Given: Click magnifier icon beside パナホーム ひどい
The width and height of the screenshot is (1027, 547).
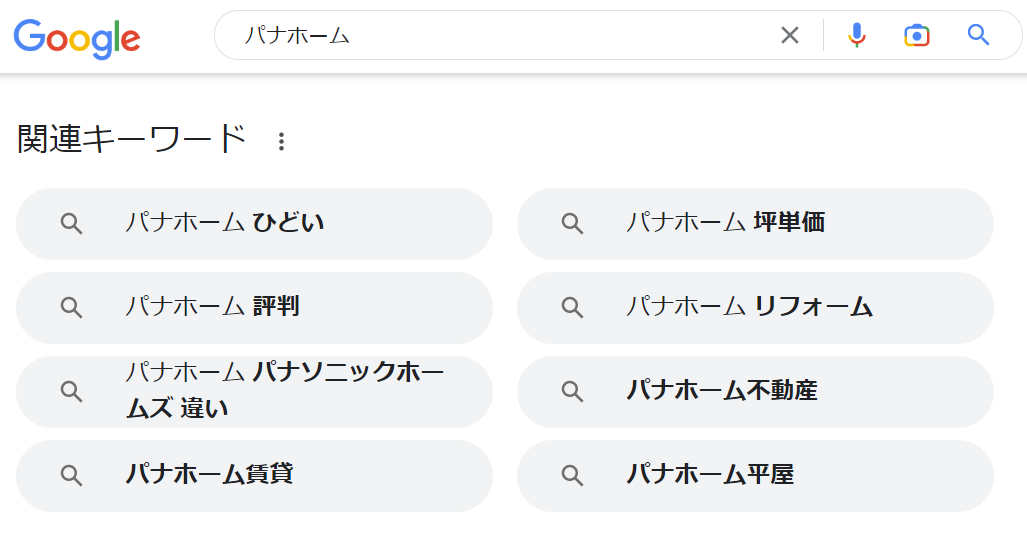Looking at the screenshot, I should tap(71, 224).
